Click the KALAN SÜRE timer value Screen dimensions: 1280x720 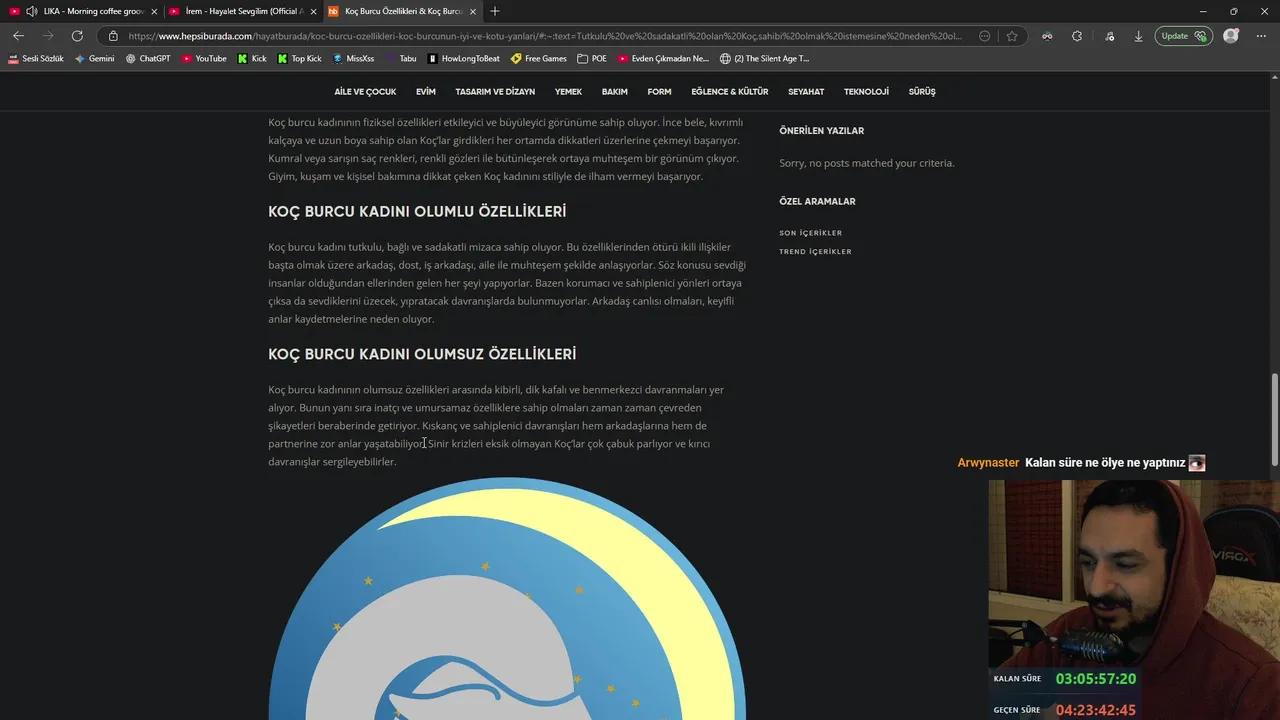coord(1096,679)
